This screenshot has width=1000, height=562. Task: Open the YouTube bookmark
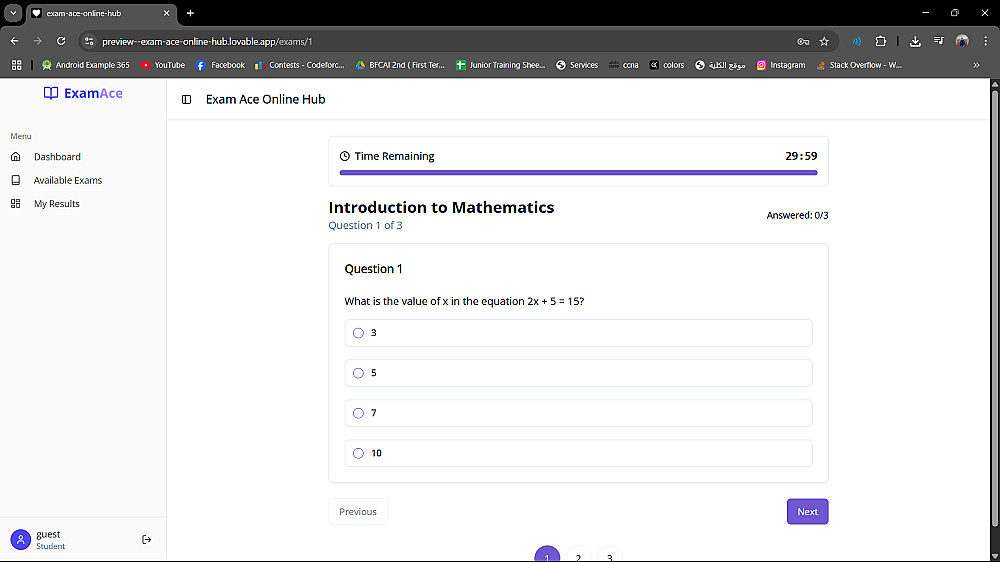click(163, 65)
